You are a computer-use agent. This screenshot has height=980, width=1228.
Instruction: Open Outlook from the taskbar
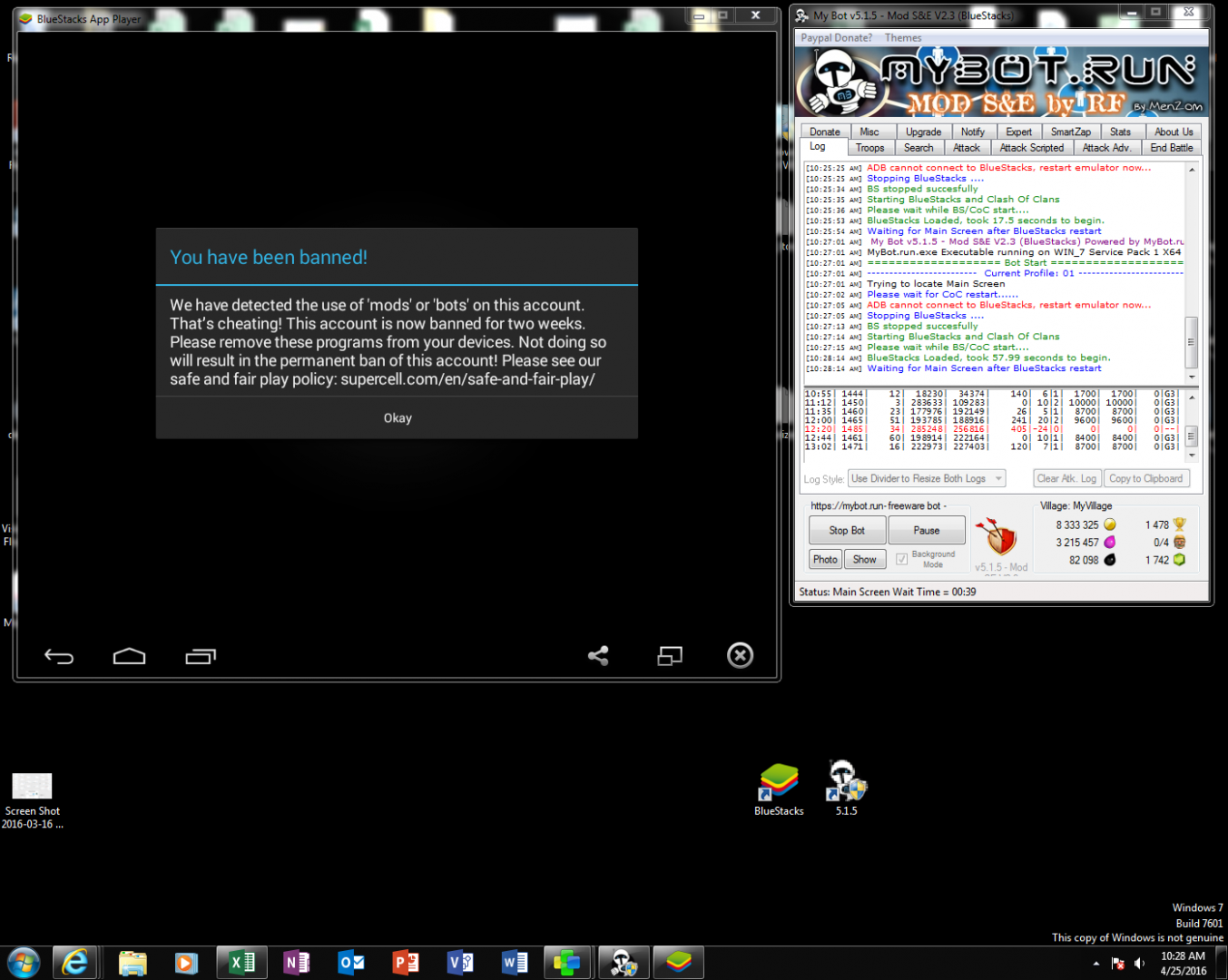(x=350, y=962)
